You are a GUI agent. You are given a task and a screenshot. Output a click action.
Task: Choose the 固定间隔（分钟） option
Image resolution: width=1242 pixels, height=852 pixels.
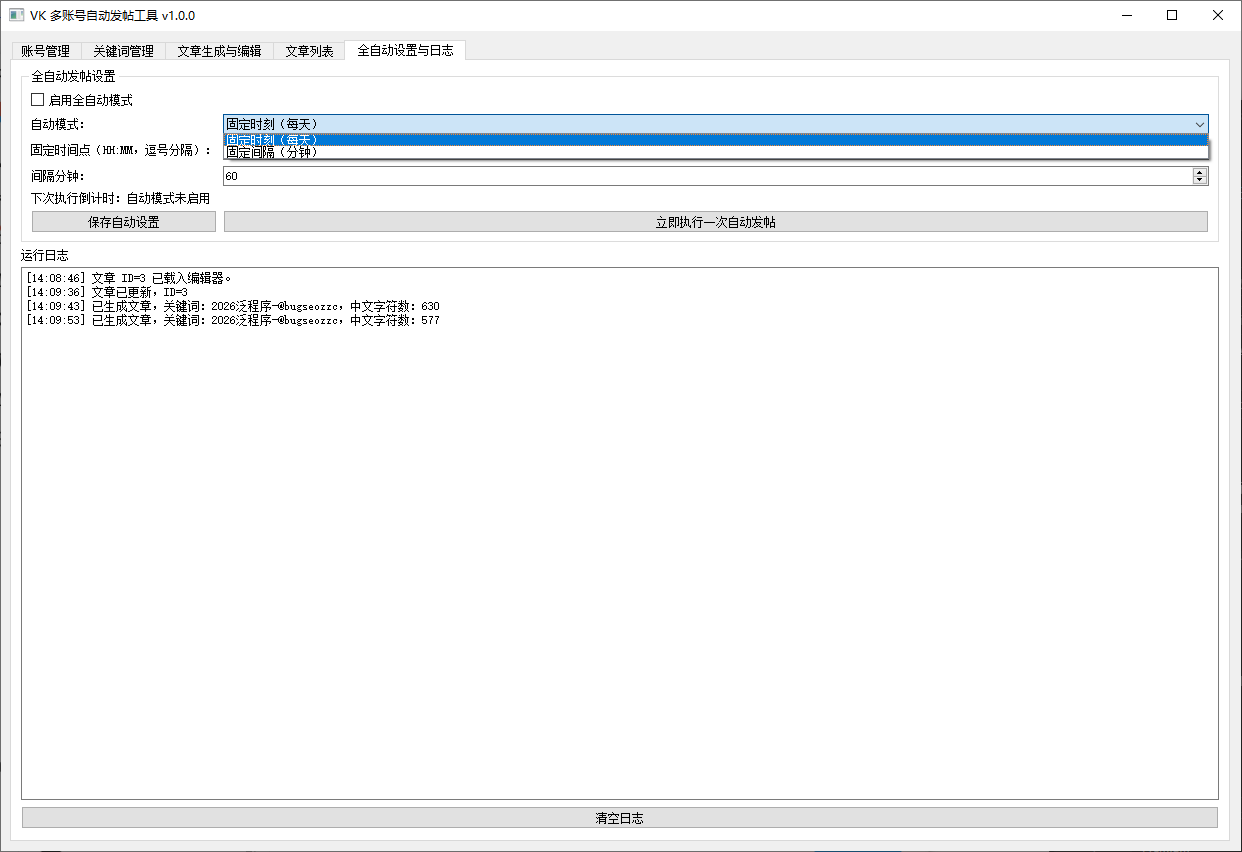(716, 152)
